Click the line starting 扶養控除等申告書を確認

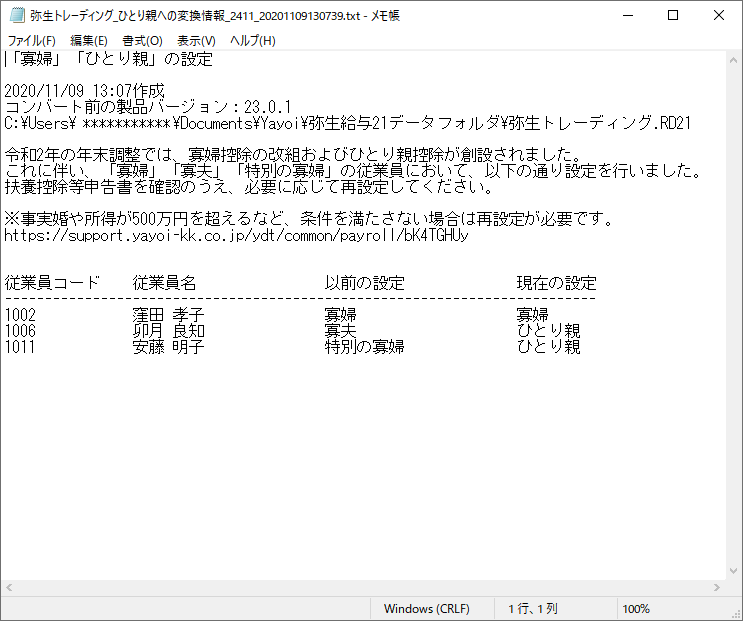point(249,187)
